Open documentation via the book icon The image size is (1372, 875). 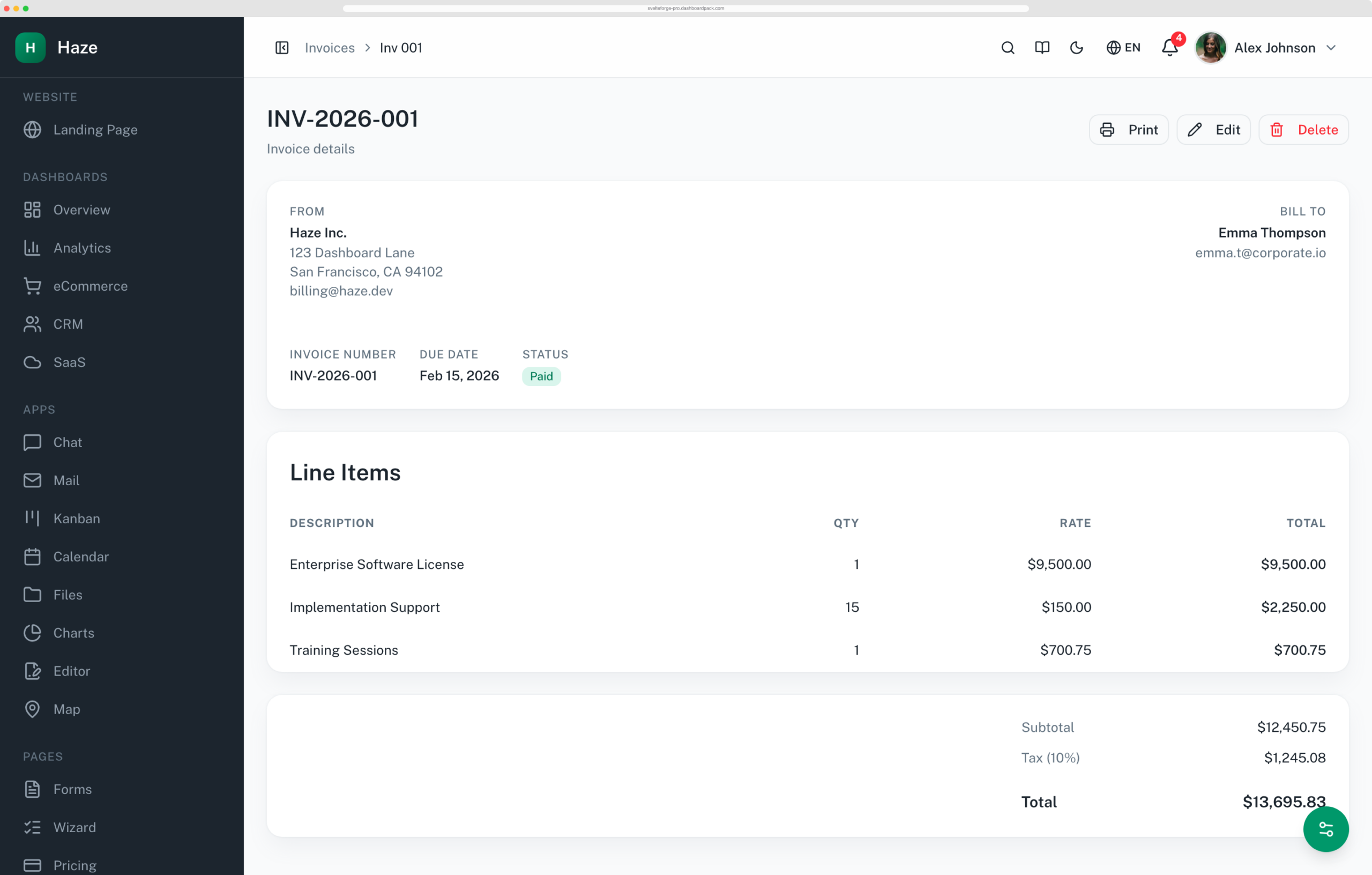coord(1041,48)
